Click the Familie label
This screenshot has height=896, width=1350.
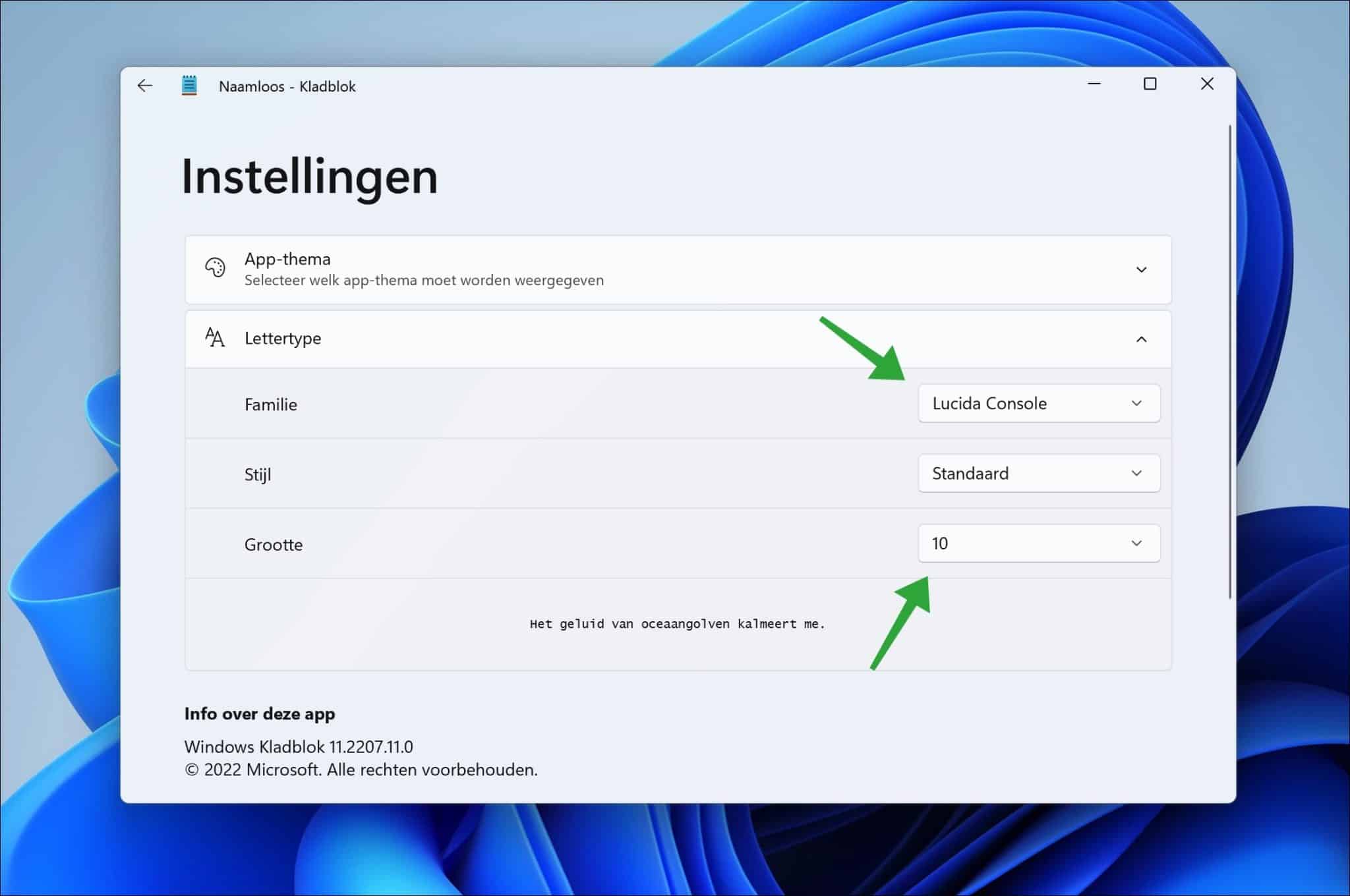[x=271, y=405]
